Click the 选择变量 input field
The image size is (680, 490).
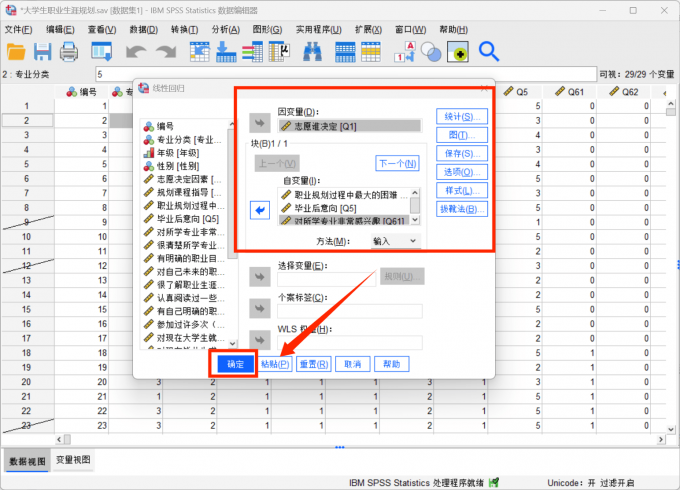point(327,276)
